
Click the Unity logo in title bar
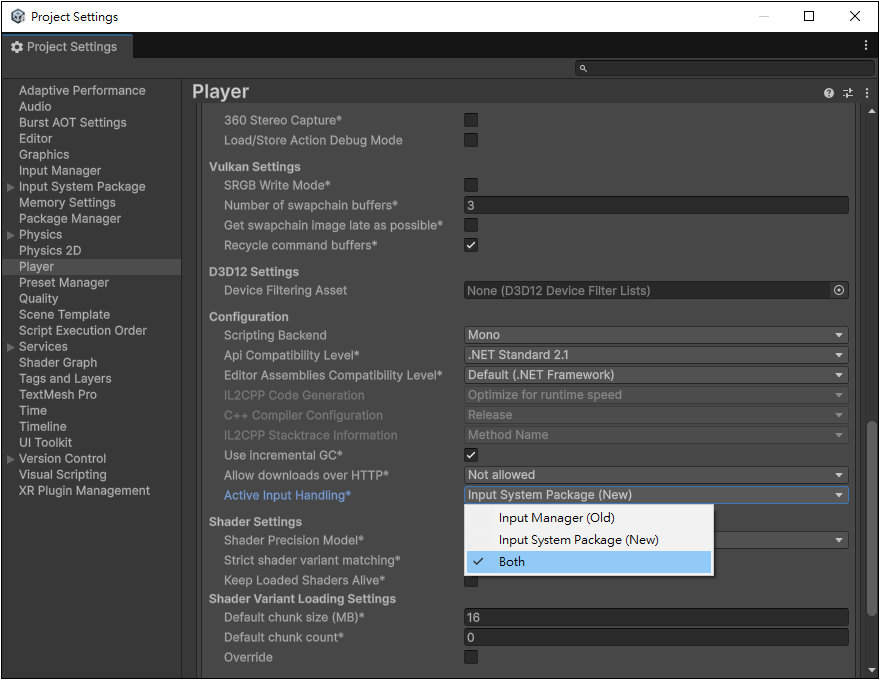pos(17,17)
